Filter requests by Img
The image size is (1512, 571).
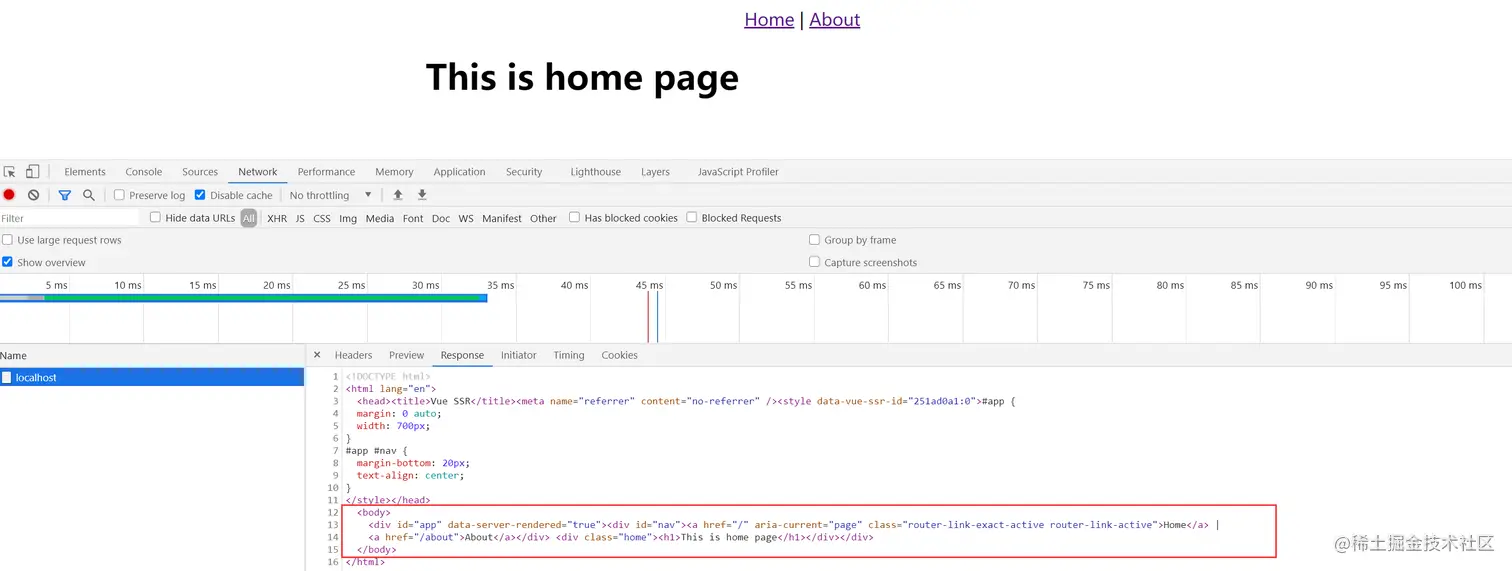(348, 218)
